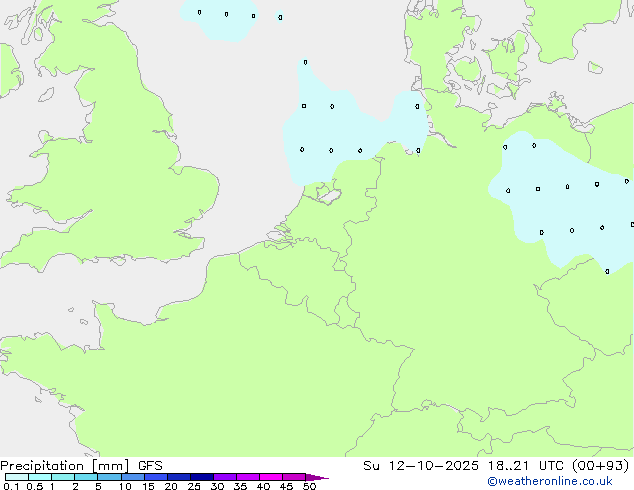Click the arrow tip above 50 on legend

click(x=317, y=477)
